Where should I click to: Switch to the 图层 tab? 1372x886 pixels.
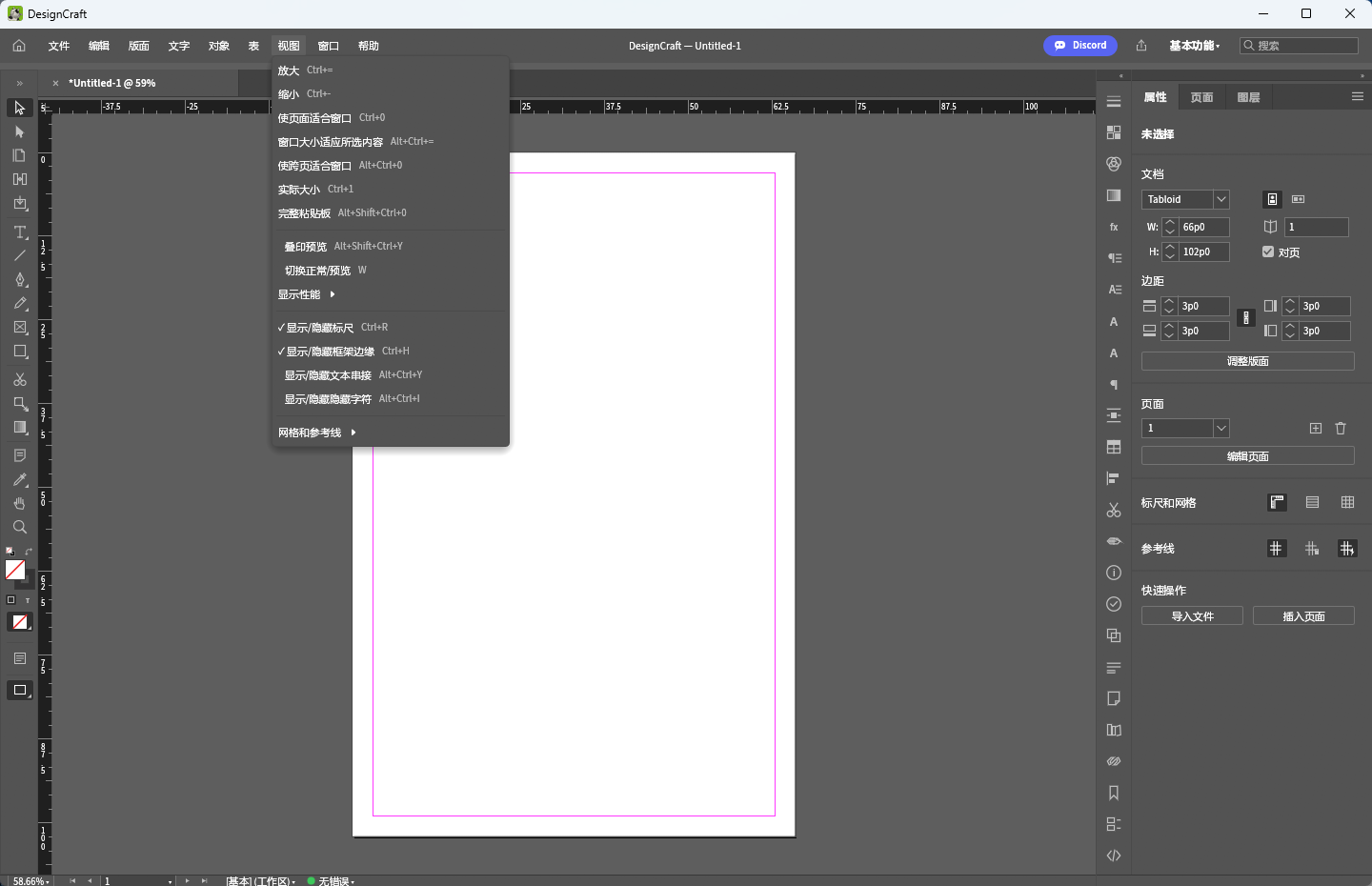click(x=1248, y=97)
